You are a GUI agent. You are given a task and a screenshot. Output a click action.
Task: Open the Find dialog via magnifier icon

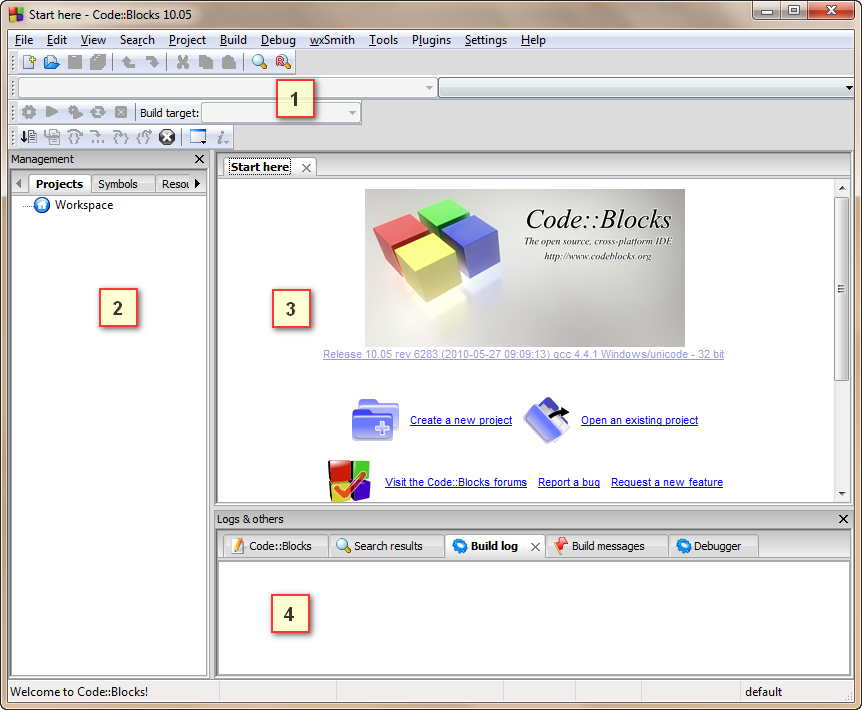click(x=258, y=61)
